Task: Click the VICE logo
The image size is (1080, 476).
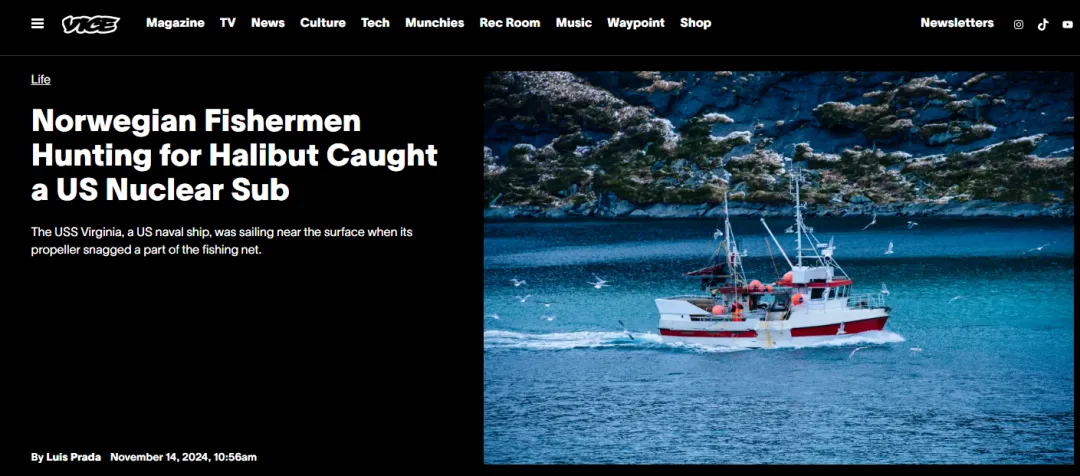Action: coord(91,24)
